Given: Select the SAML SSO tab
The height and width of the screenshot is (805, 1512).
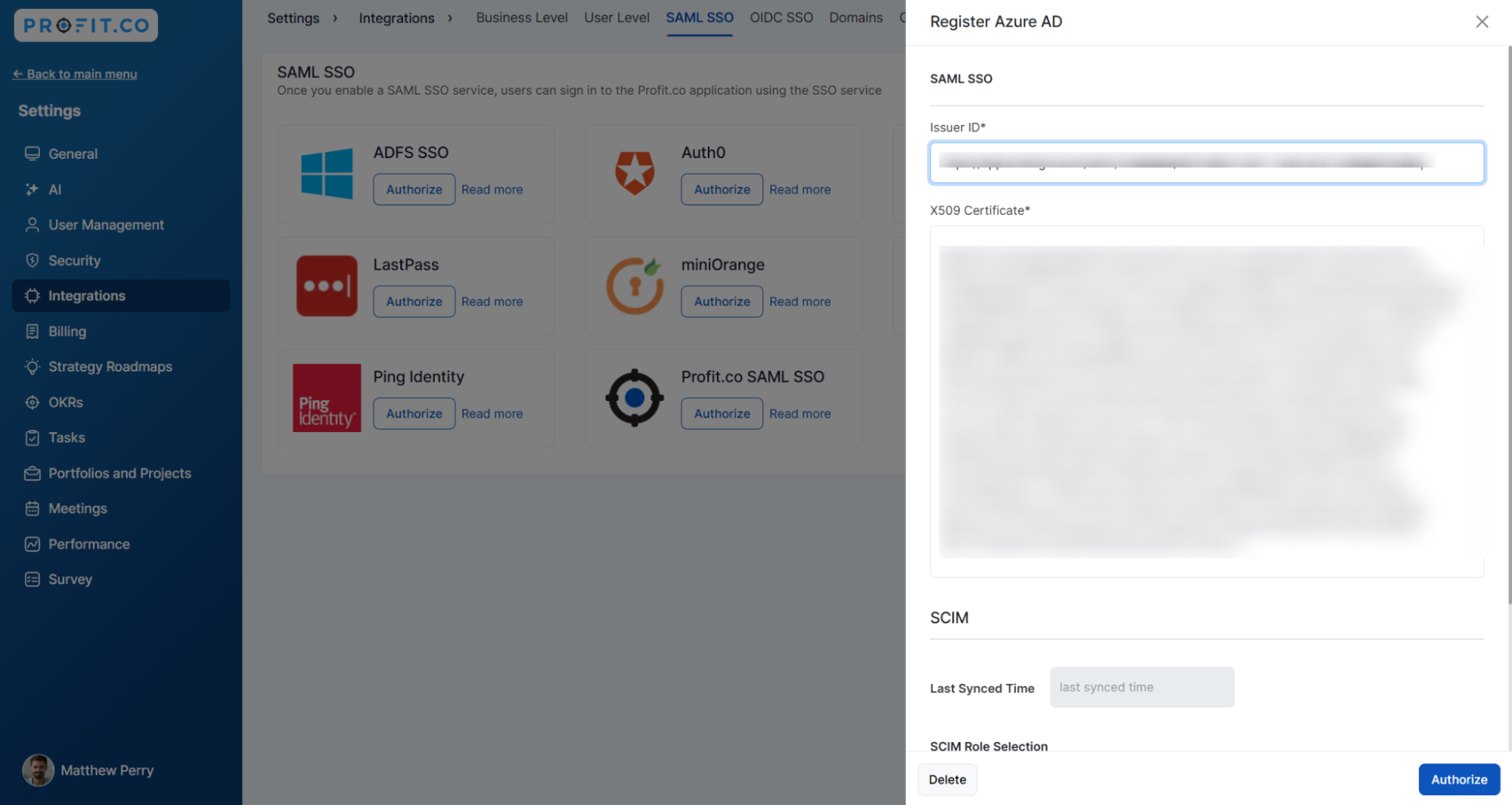Looking at the screenshot, I should click(x=700, y=17).
